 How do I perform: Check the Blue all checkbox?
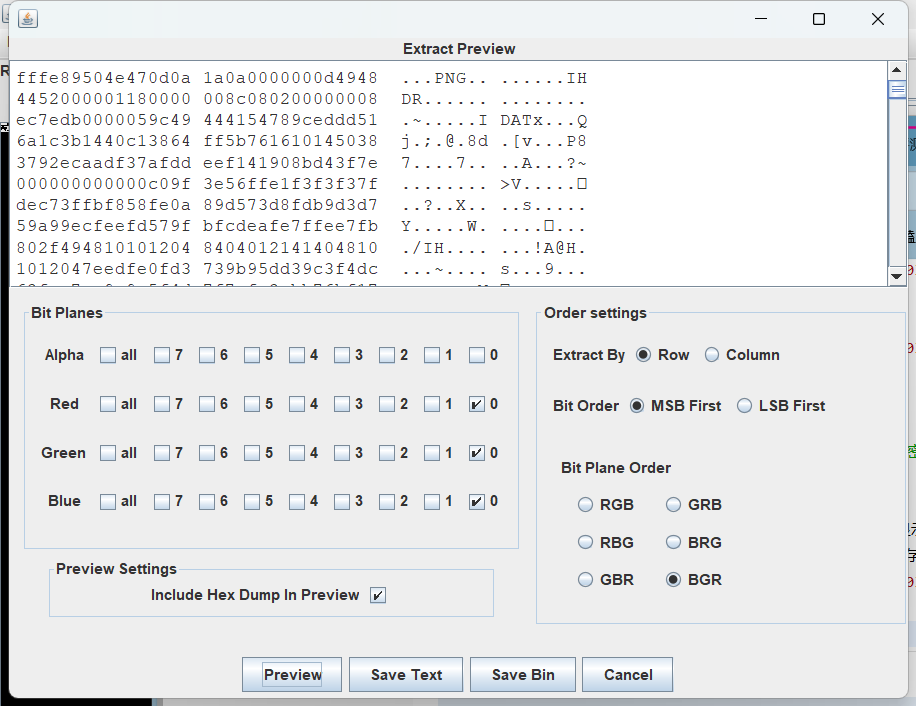pos(107,502)
